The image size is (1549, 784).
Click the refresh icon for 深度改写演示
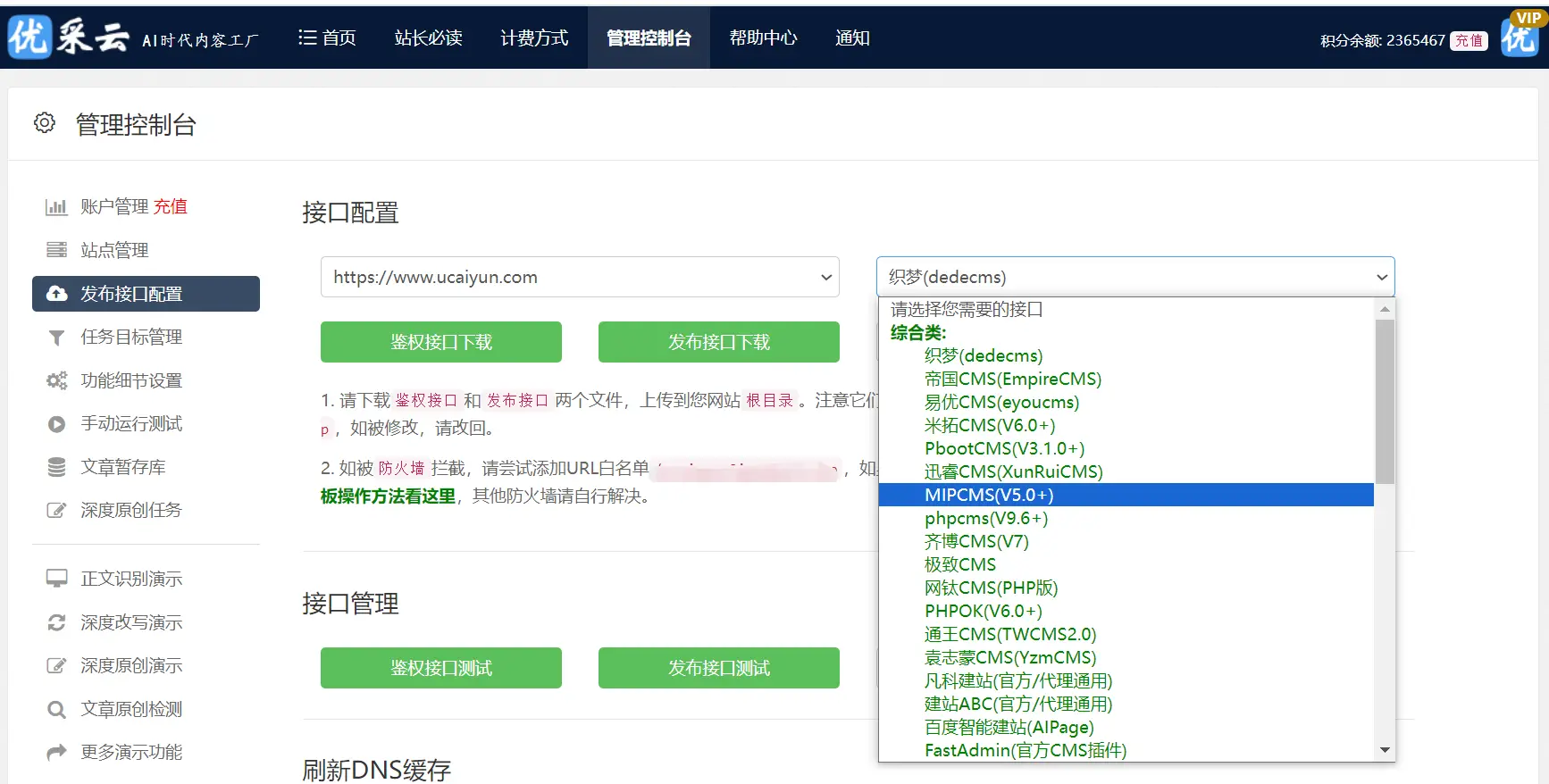pyautogui.click(x=56, y=622)
